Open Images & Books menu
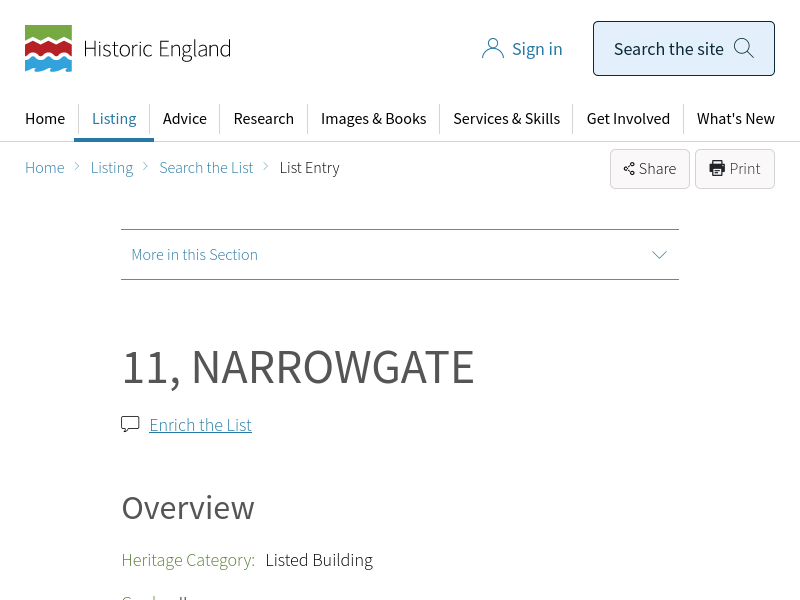Image resolution: width=800 pixels, height=600 pixels. coord(373,119)
